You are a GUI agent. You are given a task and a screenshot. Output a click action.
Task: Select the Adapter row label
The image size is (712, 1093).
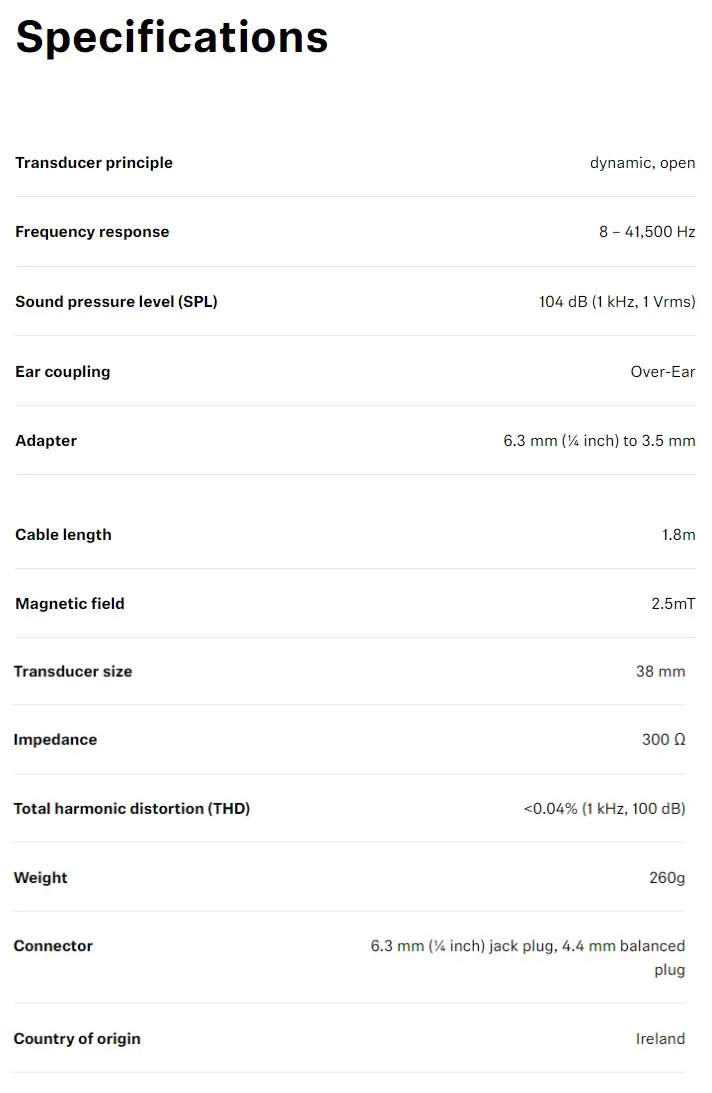pyautogui.click(x=46, y=441)
